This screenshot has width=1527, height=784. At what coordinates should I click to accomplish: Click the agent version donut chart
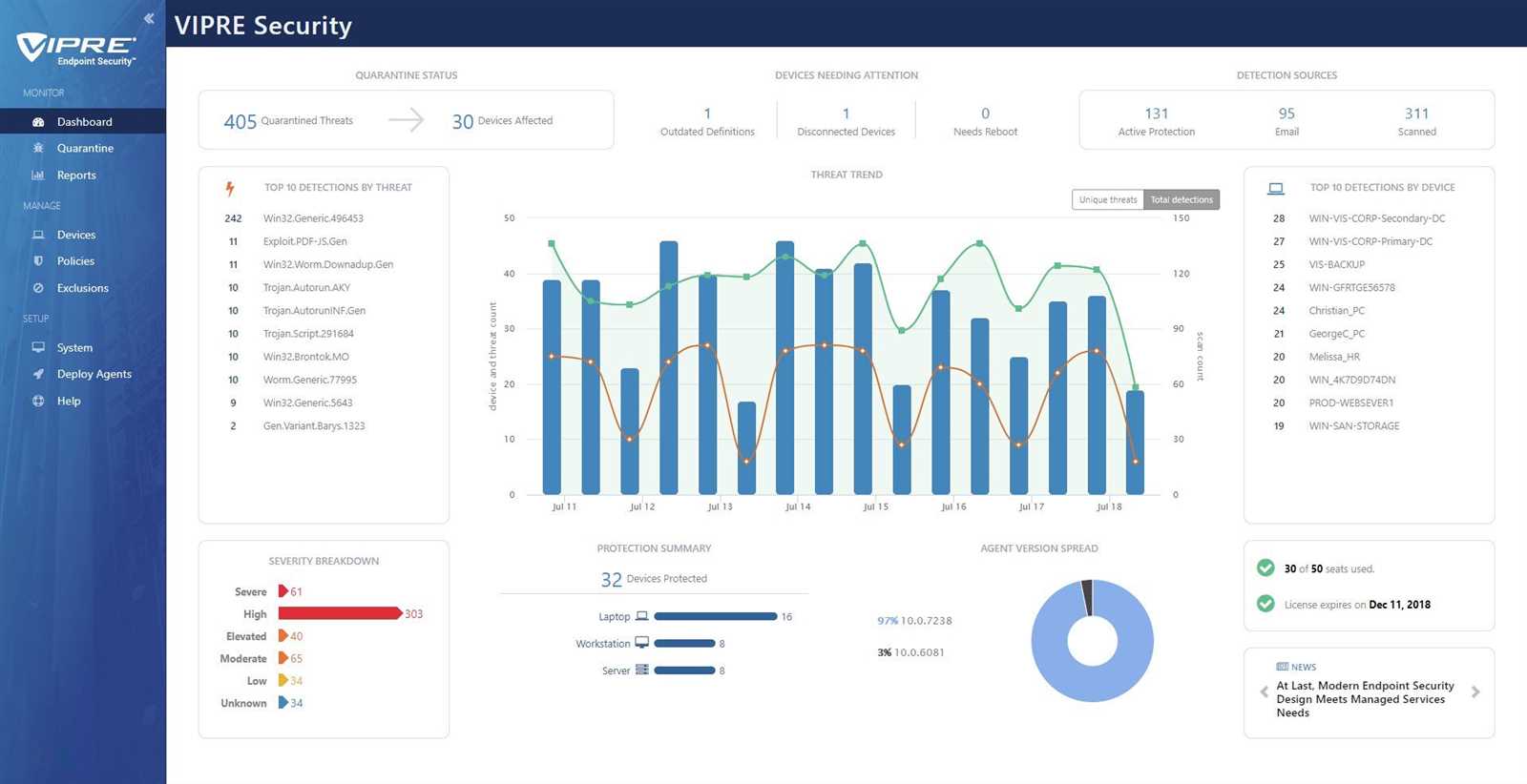1092,640
